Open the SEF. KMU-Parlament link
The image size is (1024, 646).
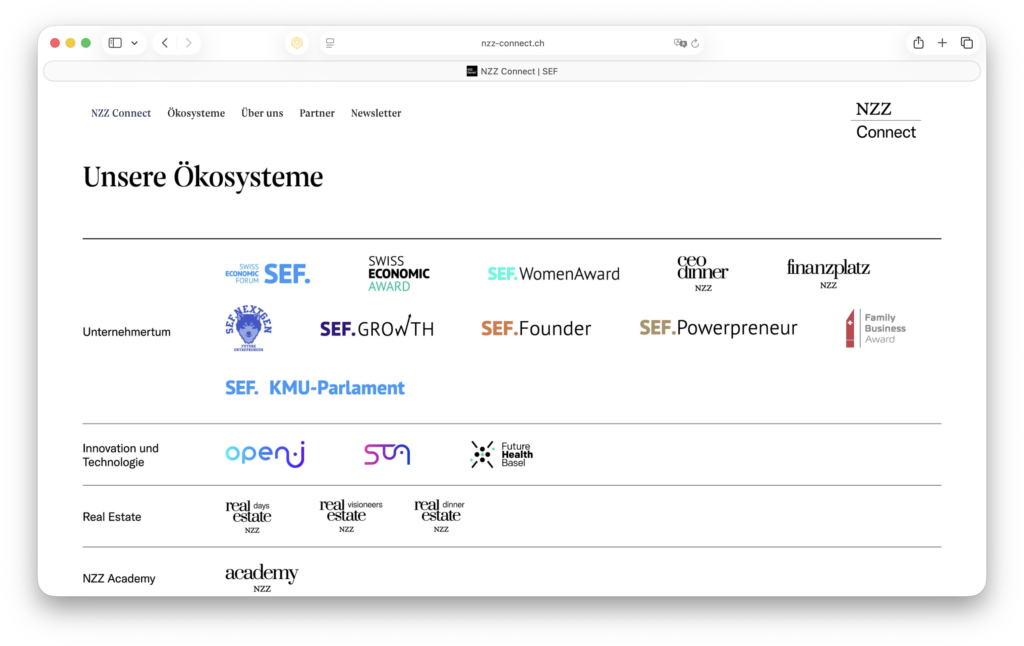pos(315,388)
